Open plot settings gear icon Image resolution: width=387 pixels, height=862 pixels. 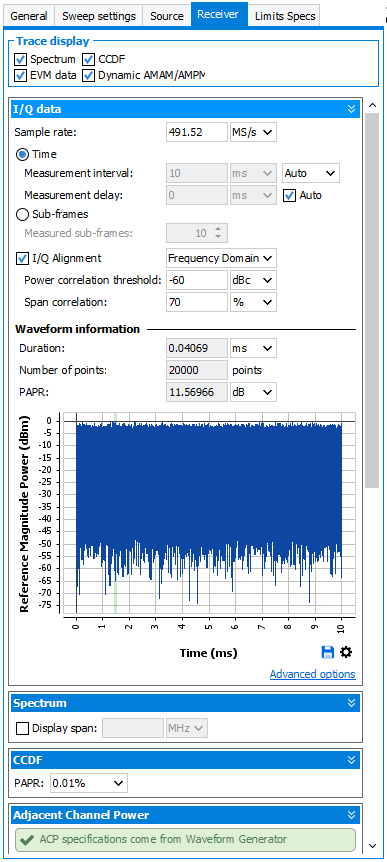346,653
